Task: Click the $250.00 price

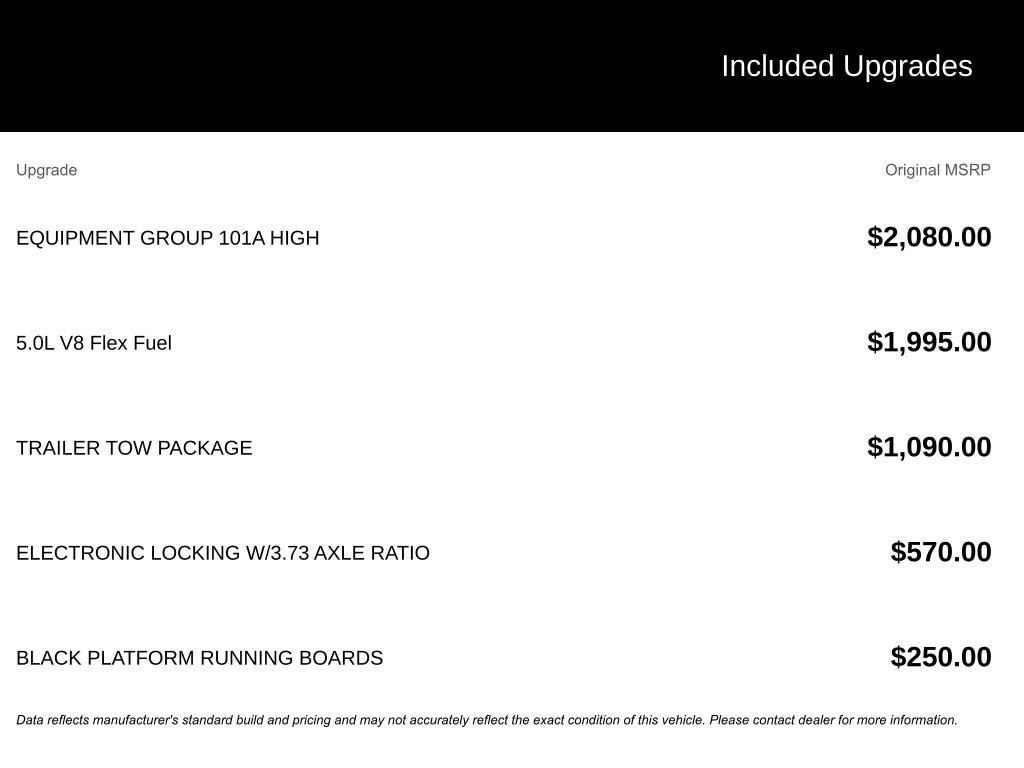Action: [941, 657]
